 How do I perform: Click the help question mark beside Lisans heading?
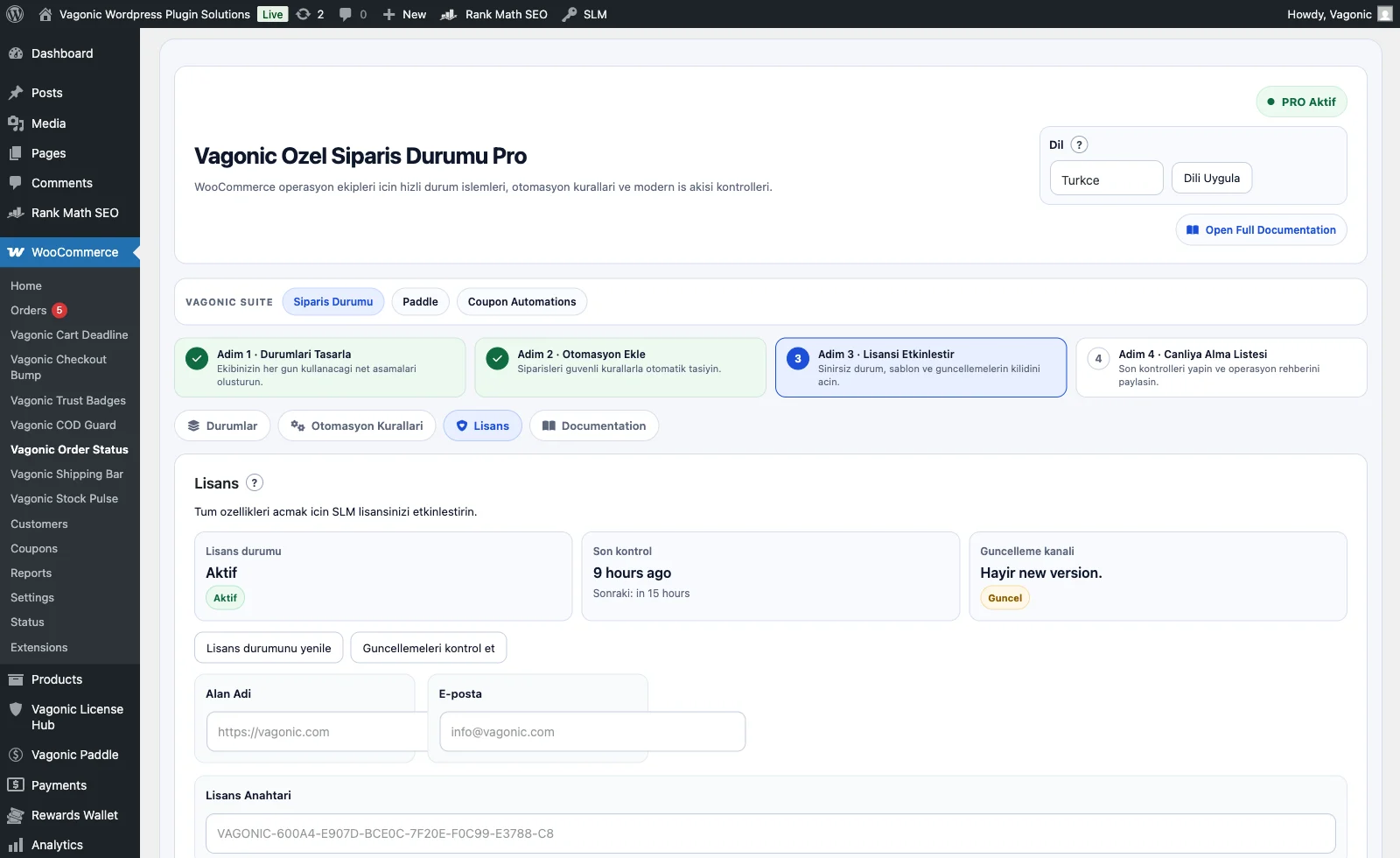tap(255, 482)
